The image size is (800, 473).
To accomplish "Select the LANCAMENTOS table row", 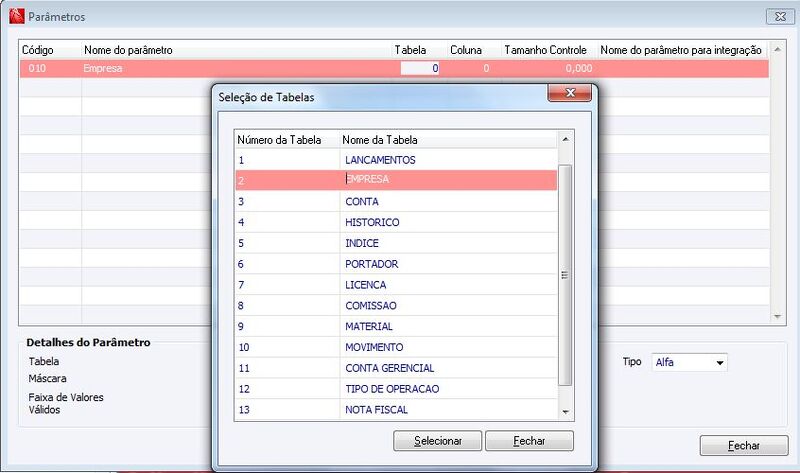I will [x=396, y=160].
